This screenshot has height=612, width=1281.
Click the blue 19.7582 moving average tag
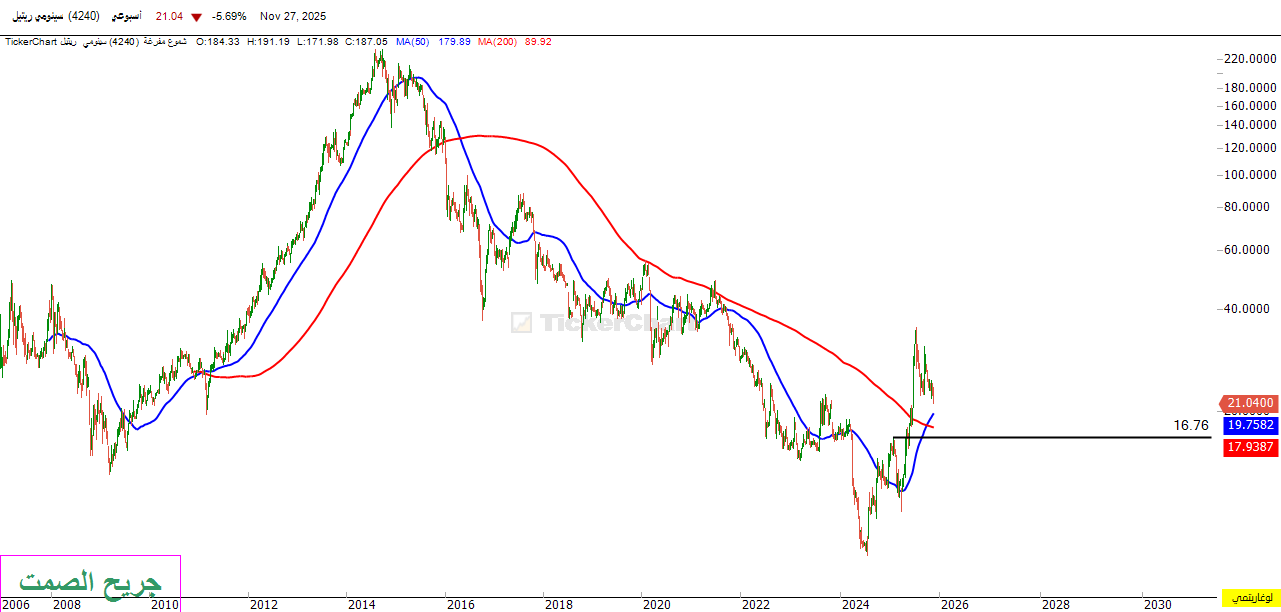pos(1250,425)
